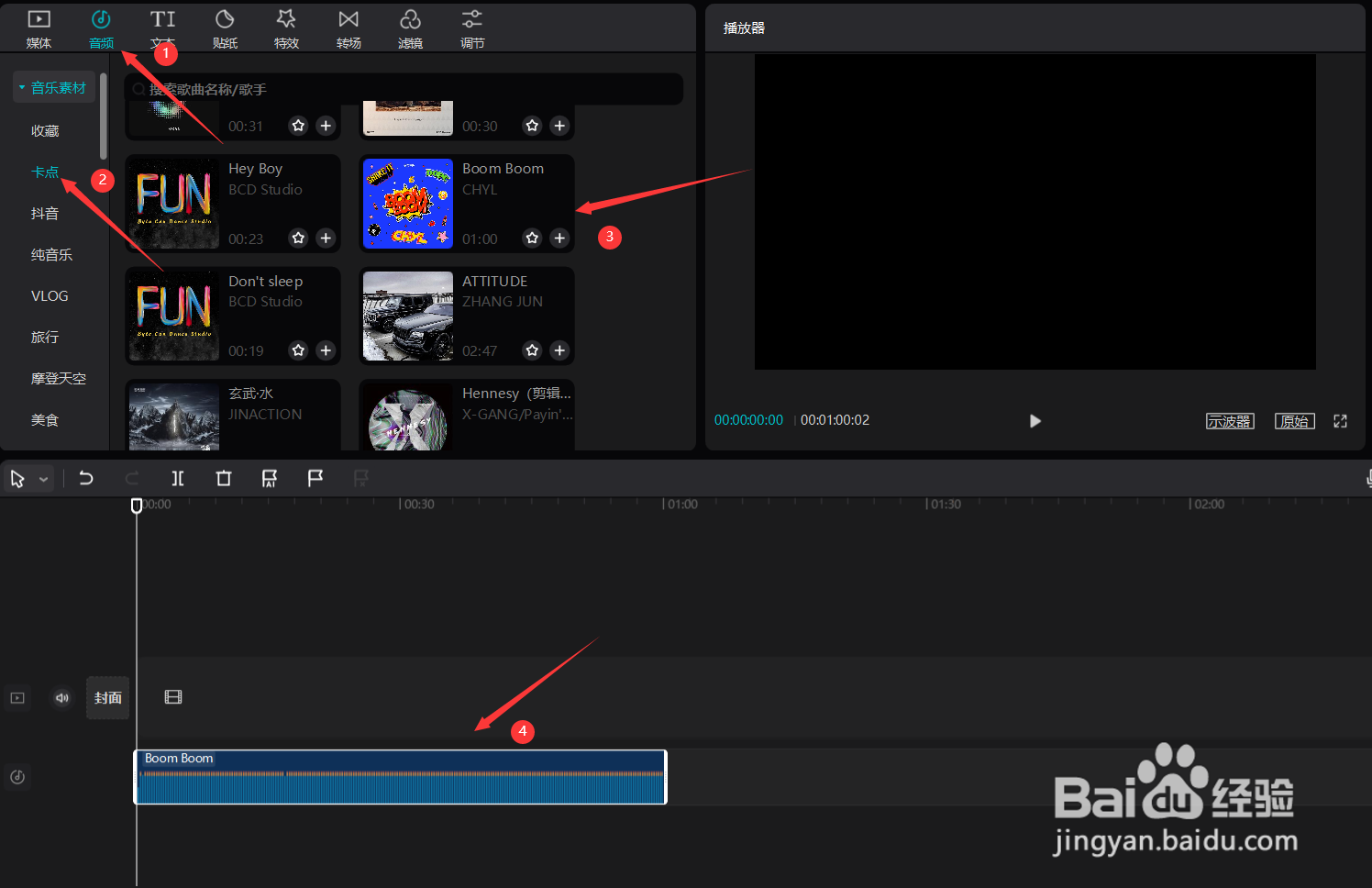Click the AI beat marker flag
This screenshot has width=1372, height=888.
click(x=270, y=478)
